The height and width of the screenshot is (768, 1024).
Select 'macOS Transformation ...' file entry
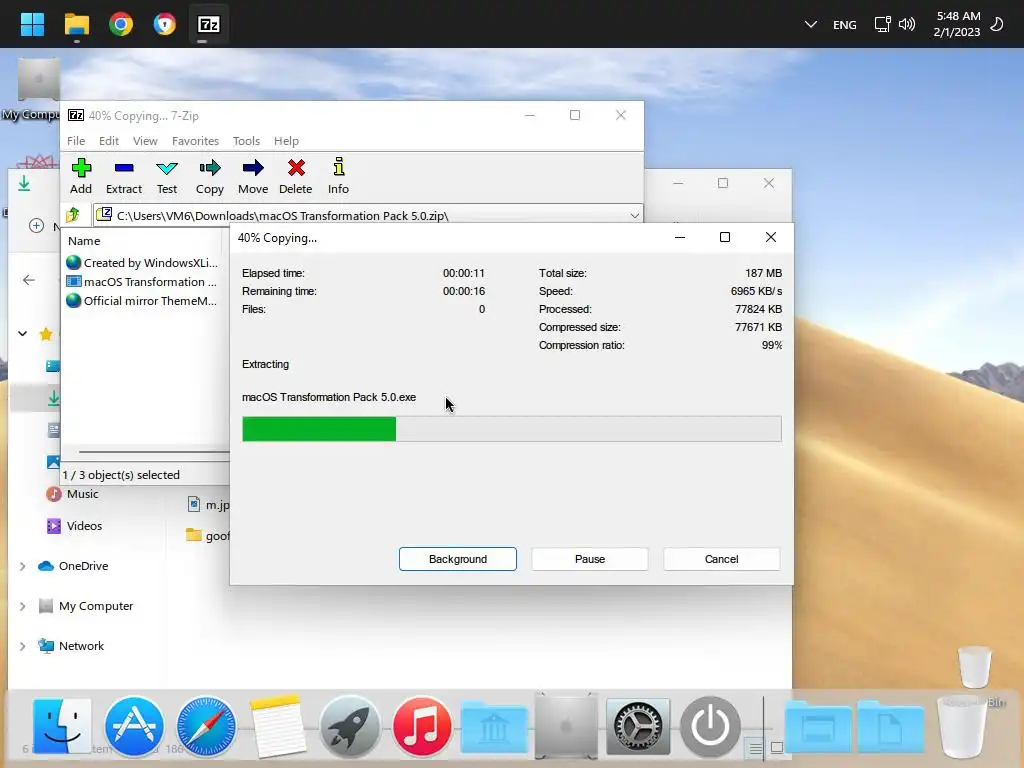(x=142, y=281)
